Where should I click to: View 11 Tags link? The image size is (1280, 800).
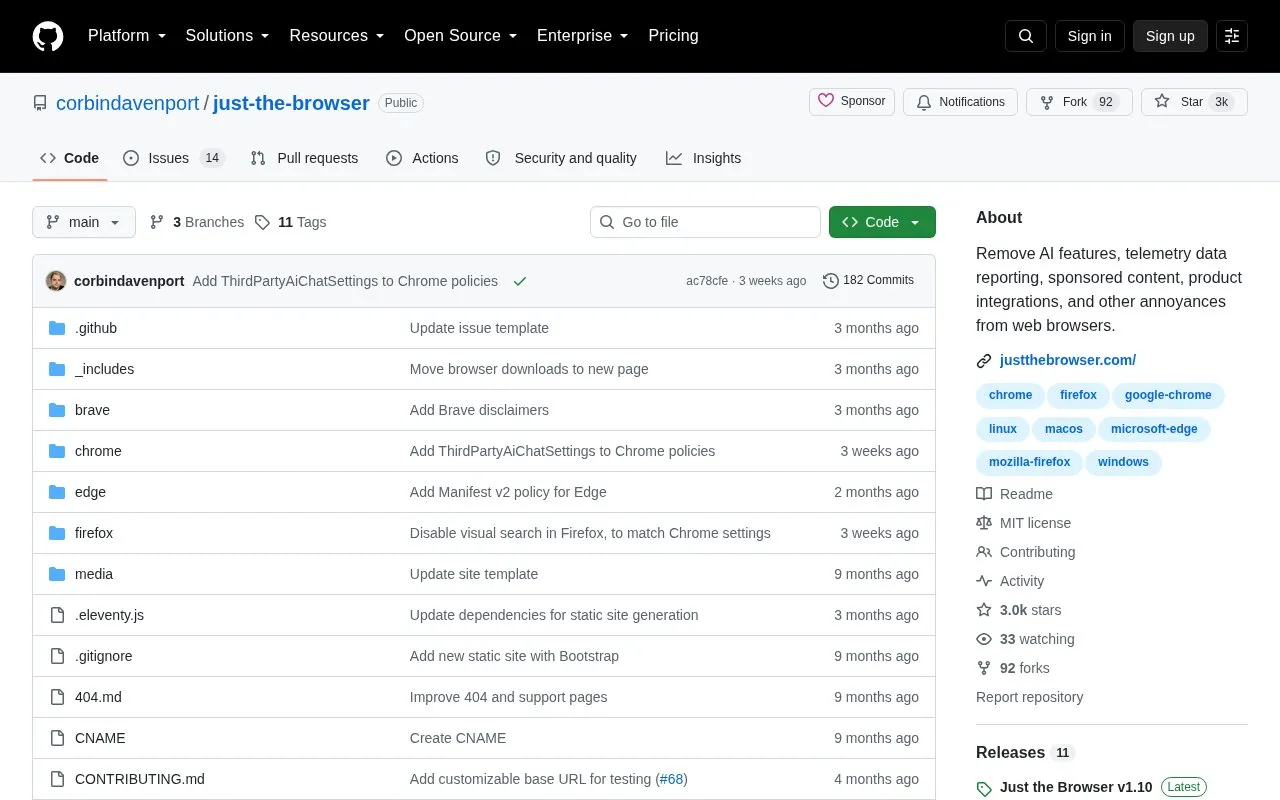(x=291, y=222)
